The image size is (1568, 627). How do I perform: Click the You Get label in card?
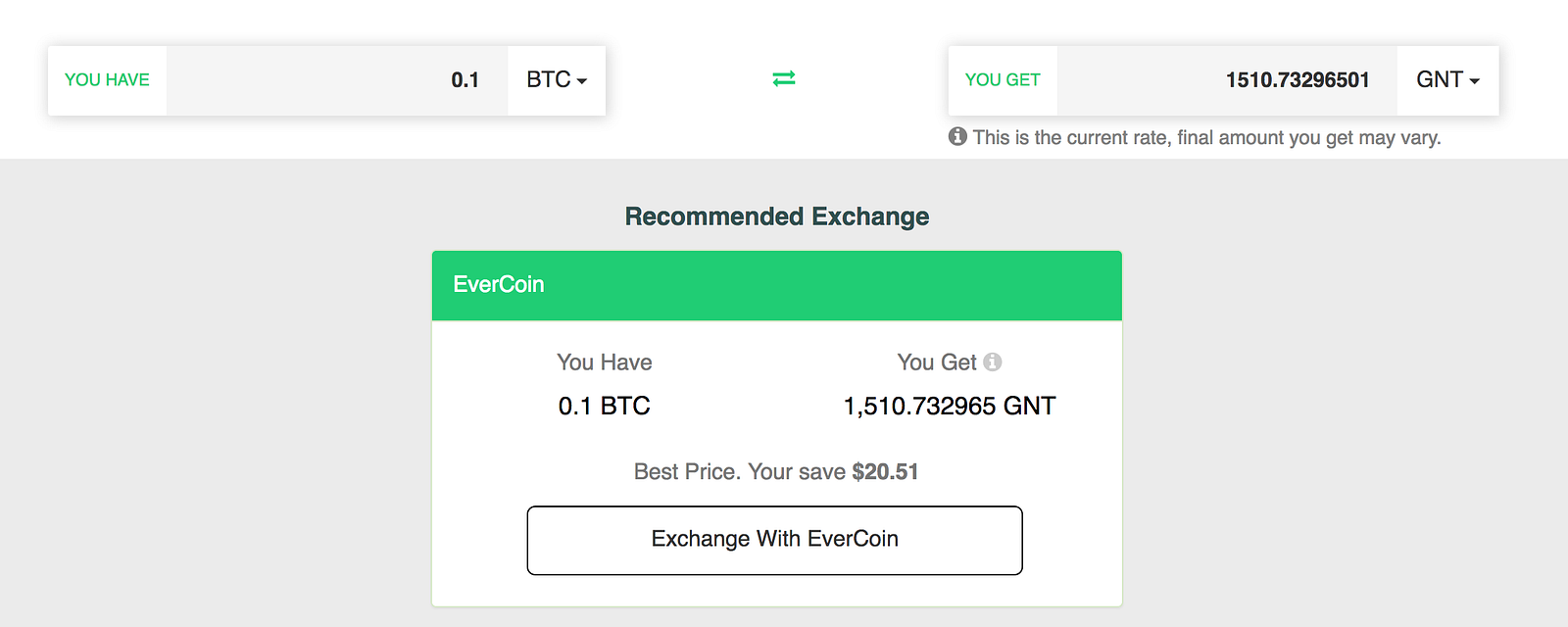pos(936,362)
